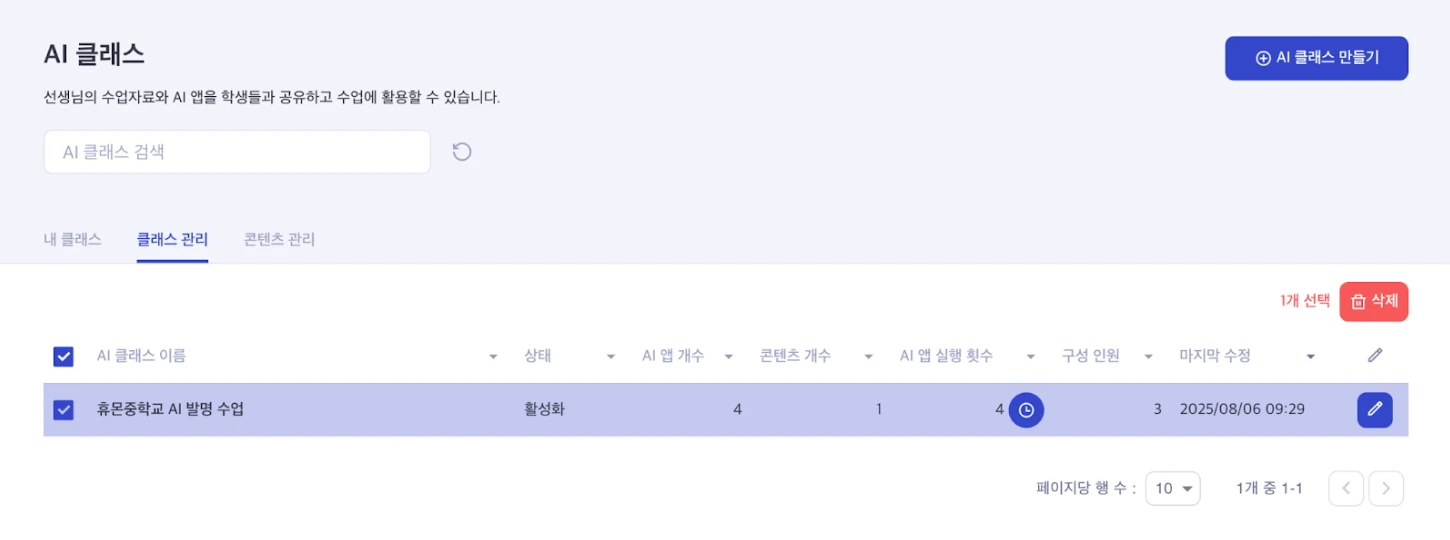Switch to the 콘텐츠 관리 tab
The image size is (1450, 540).
click(x=279, y=240)
